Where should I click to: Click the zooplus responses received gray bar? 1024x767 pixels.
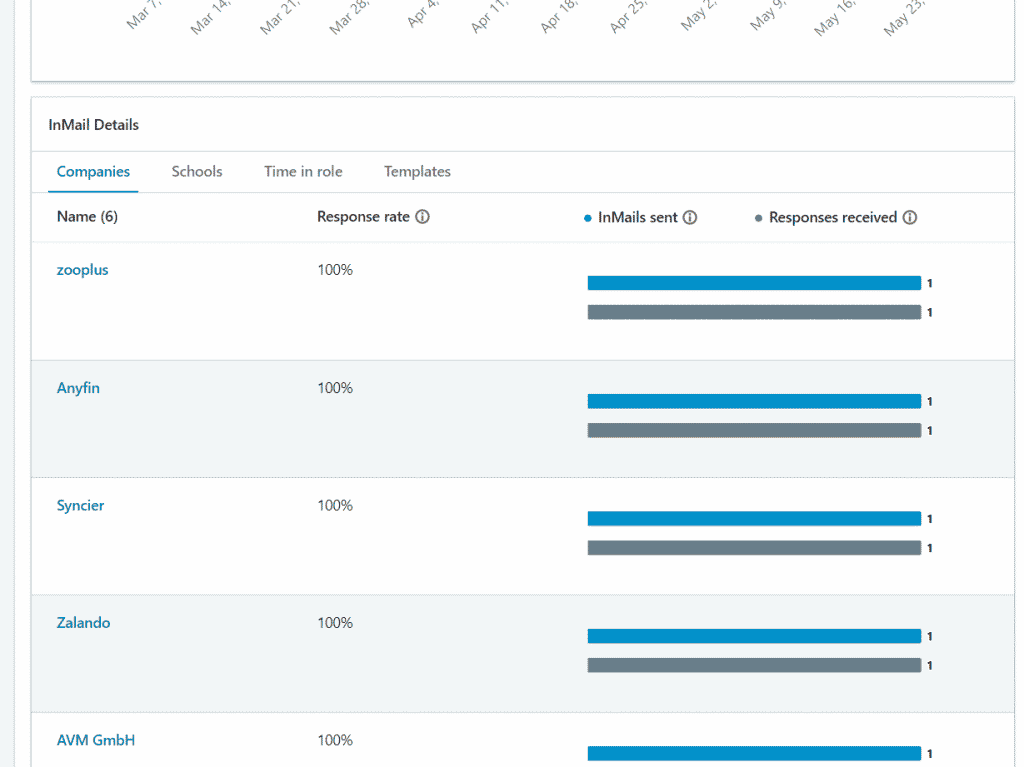click(x=754, y=312)
